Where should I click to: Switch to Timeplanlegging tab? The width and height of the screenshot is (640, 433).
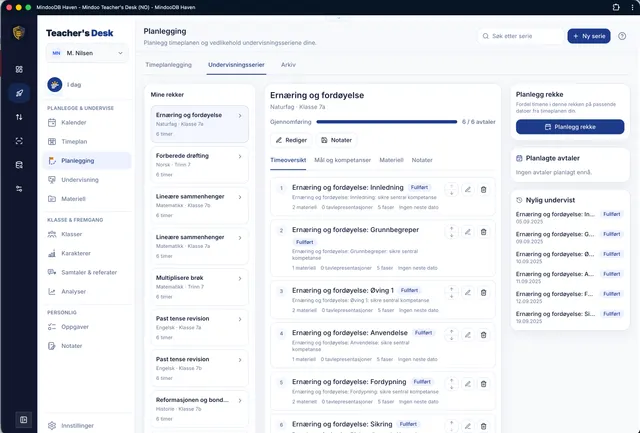[x=169, y=64]
